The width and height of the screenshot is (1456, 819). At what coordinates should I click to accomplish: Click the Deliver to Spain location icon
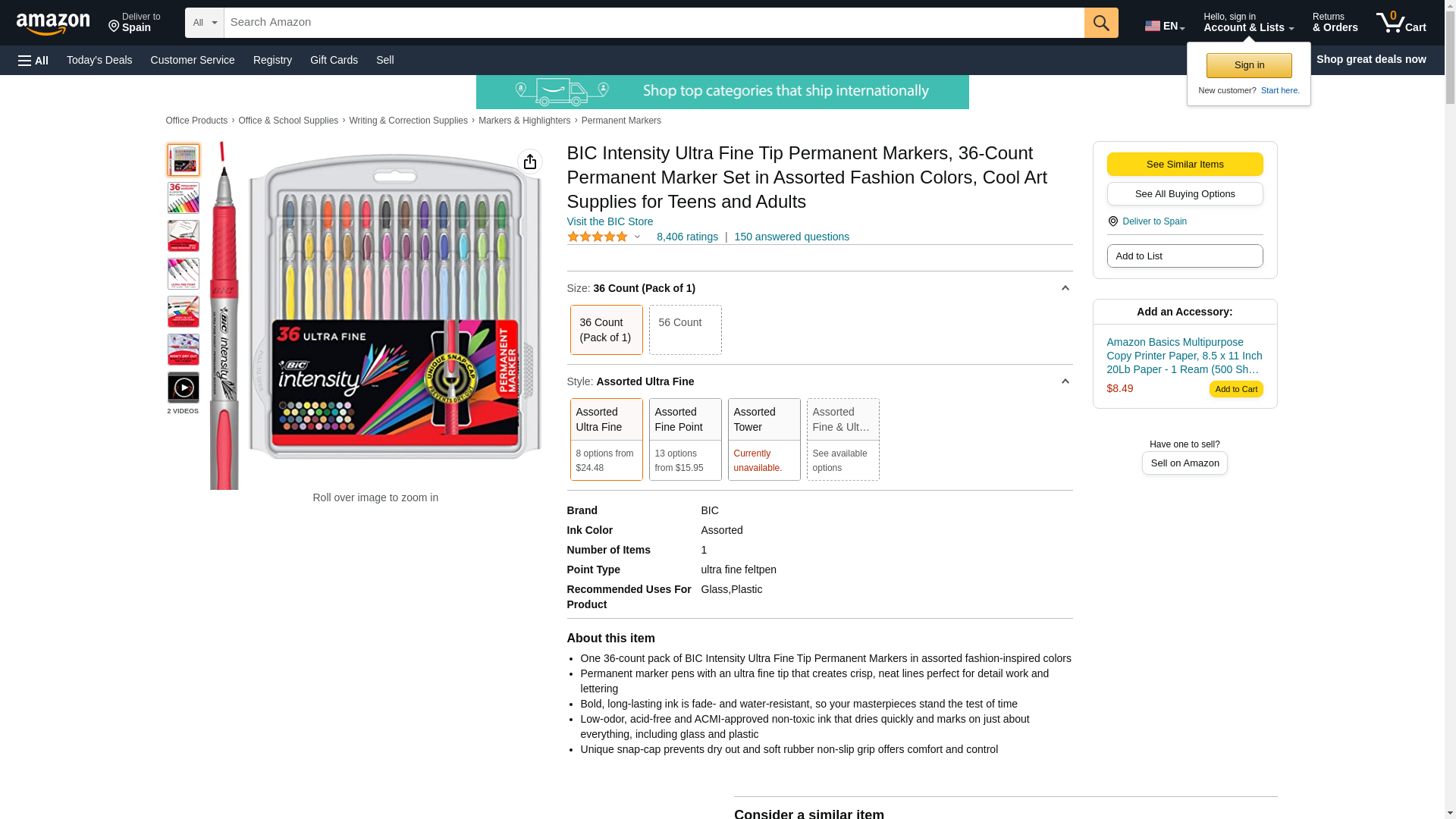click(x=1112, y=221)
